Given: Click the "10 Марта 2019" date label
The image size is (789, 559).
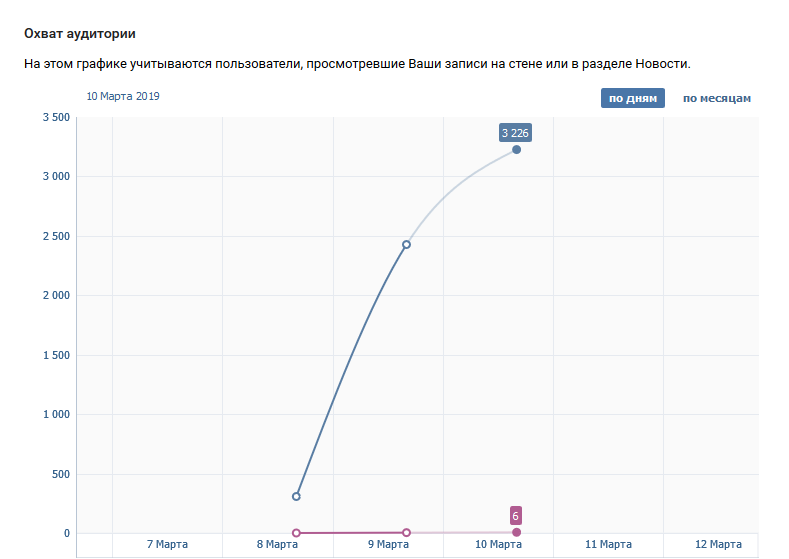Looking at the screenshot, I should 123,97.
